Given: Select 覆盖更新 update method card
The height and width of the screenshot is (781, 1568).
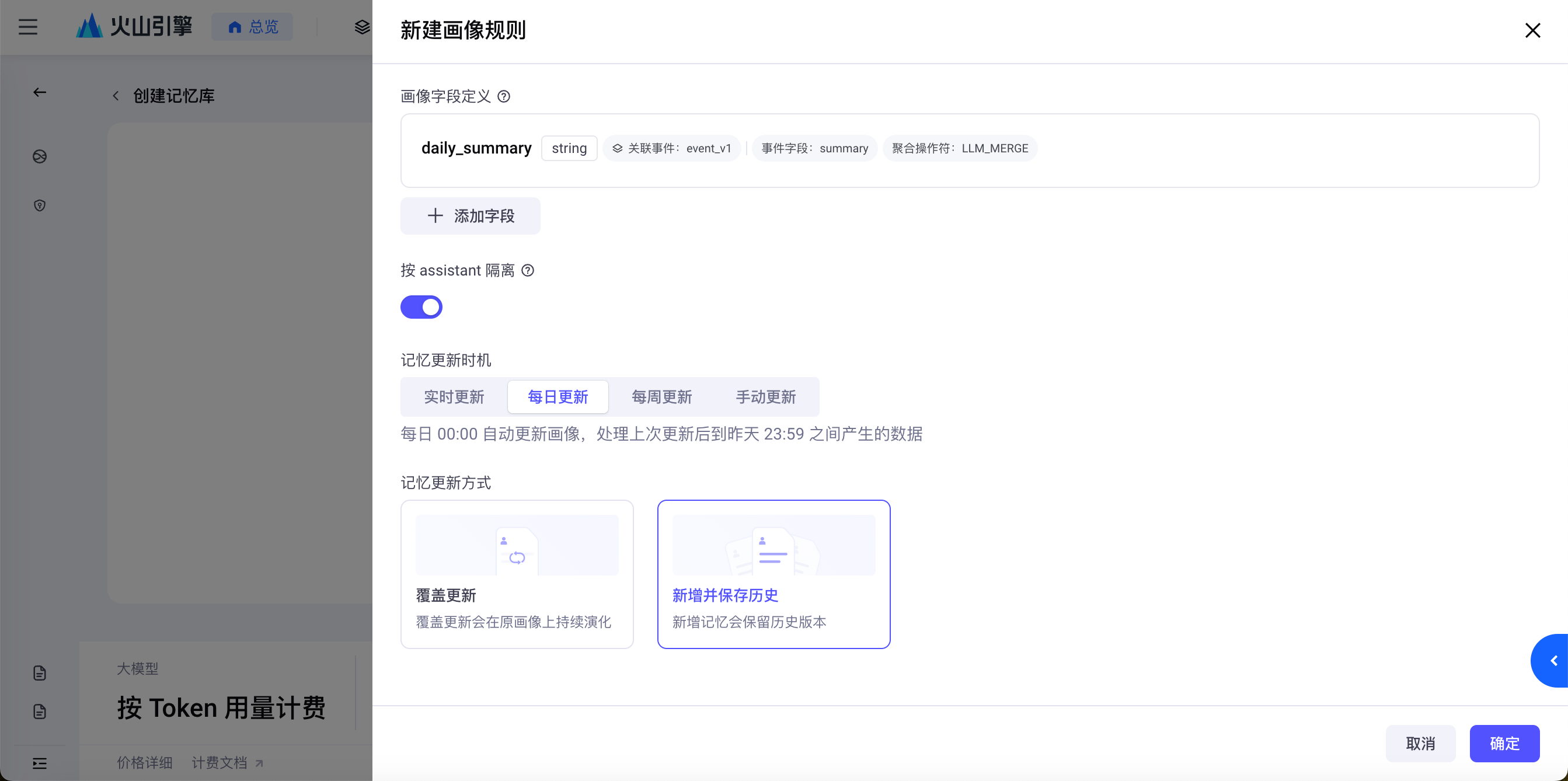Looking at the screenshot, I should pos(517,573).
